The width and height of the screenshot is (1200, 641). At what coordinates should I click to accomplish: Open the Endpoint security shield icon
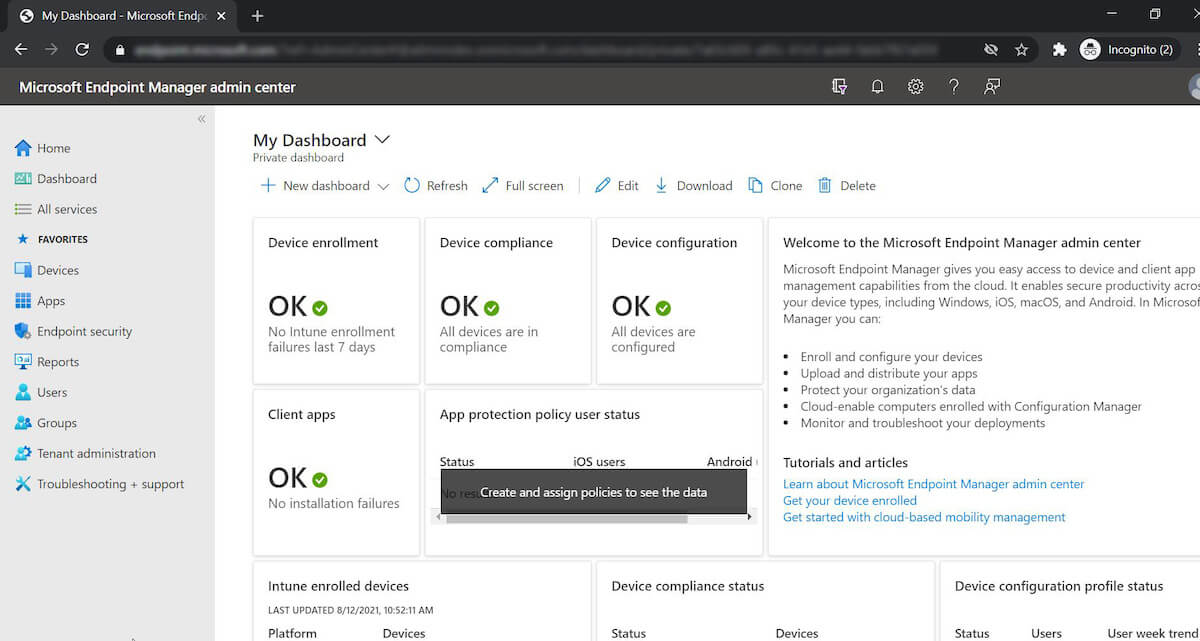(x=23, y=331)
